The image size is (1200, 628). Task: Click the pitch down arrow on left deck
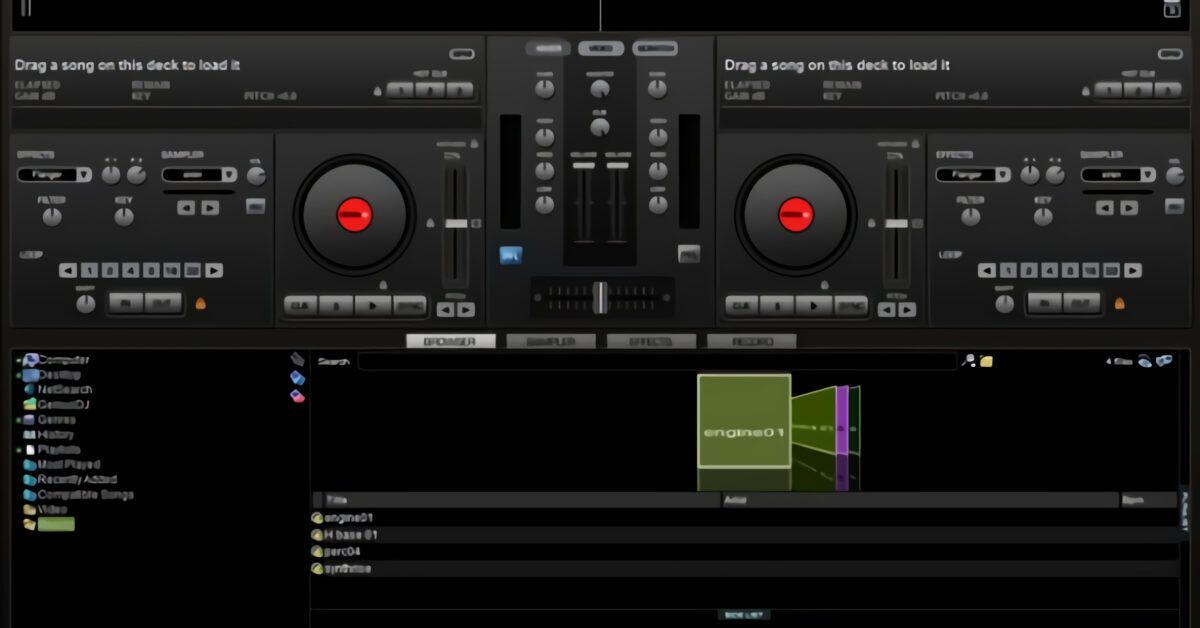click(x=445, y=310)
